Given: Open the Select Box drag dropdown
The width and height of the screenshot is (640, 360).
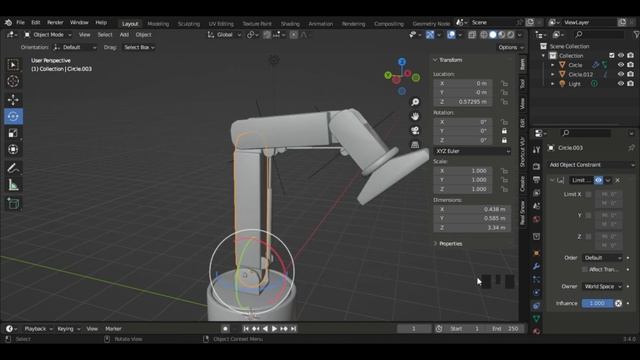Looking at the screenshot, I should click(139, 47).
